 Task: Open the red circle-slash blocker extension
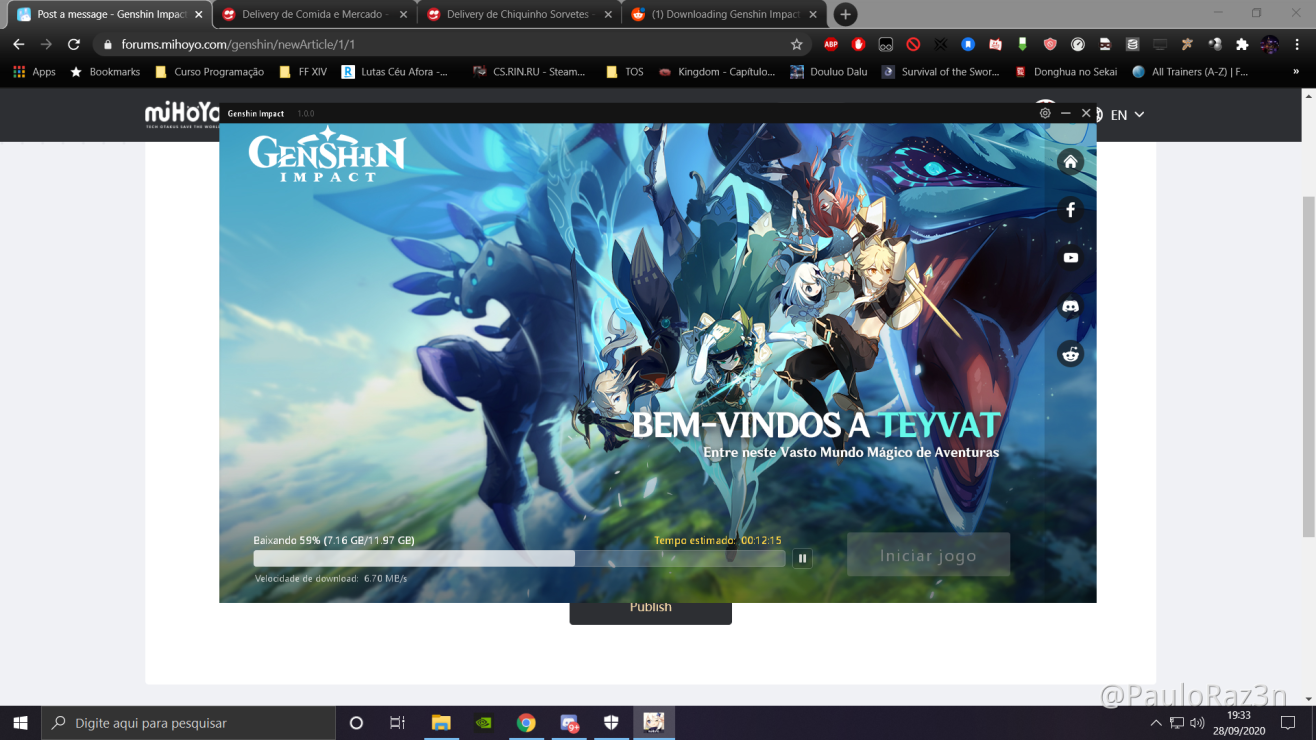913,44
